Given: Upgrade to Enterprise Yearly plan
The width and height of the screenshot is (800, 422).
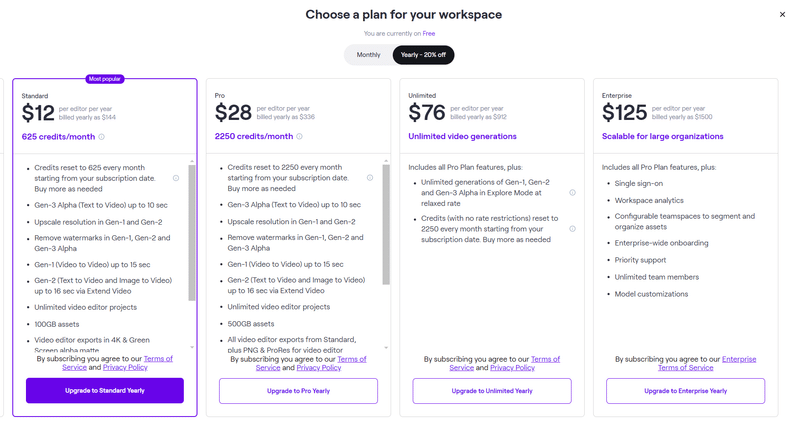Looking at the screenshot, I should tap(685, 391).
